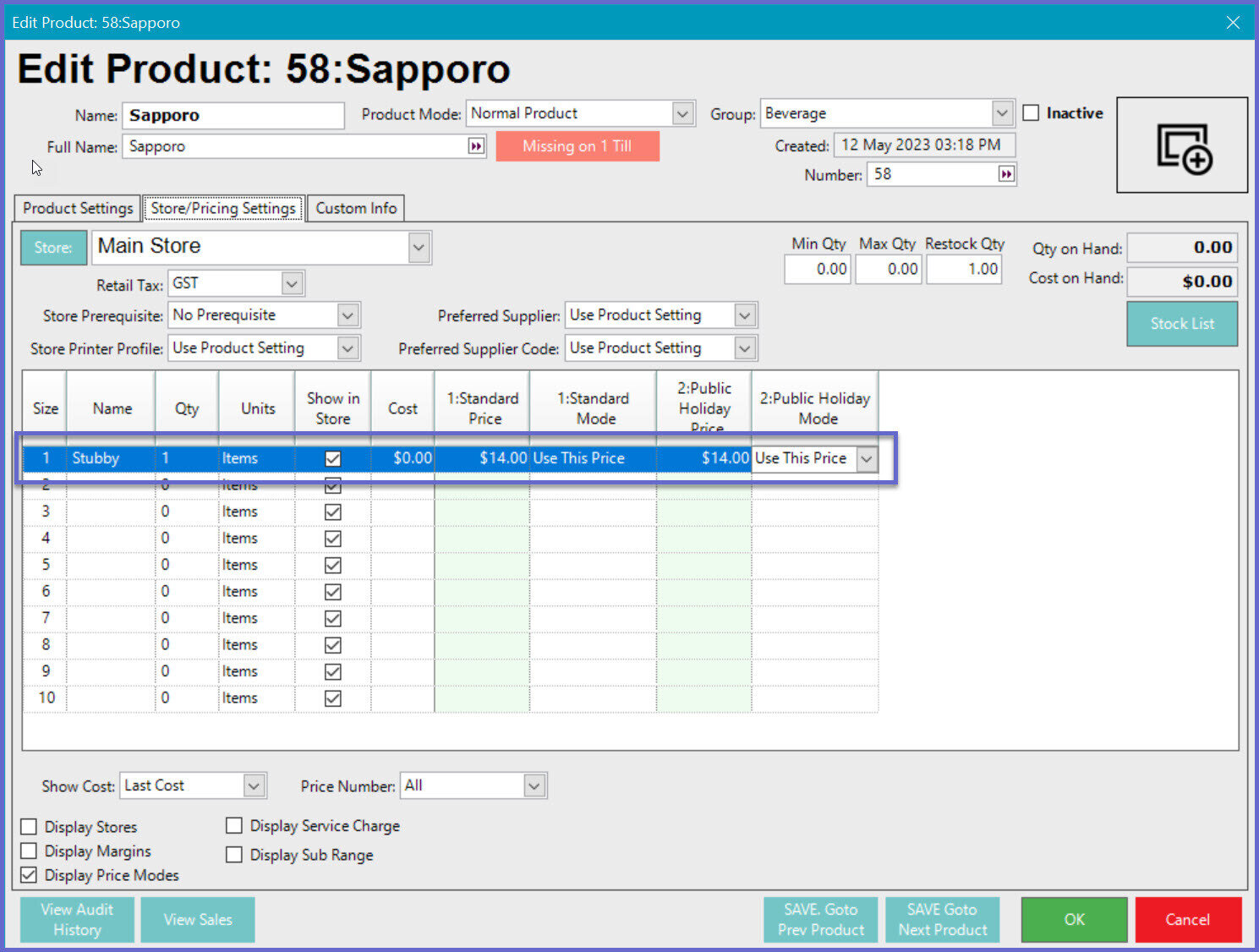Open the Preferred Supplier dropdown

pos(745,315)
